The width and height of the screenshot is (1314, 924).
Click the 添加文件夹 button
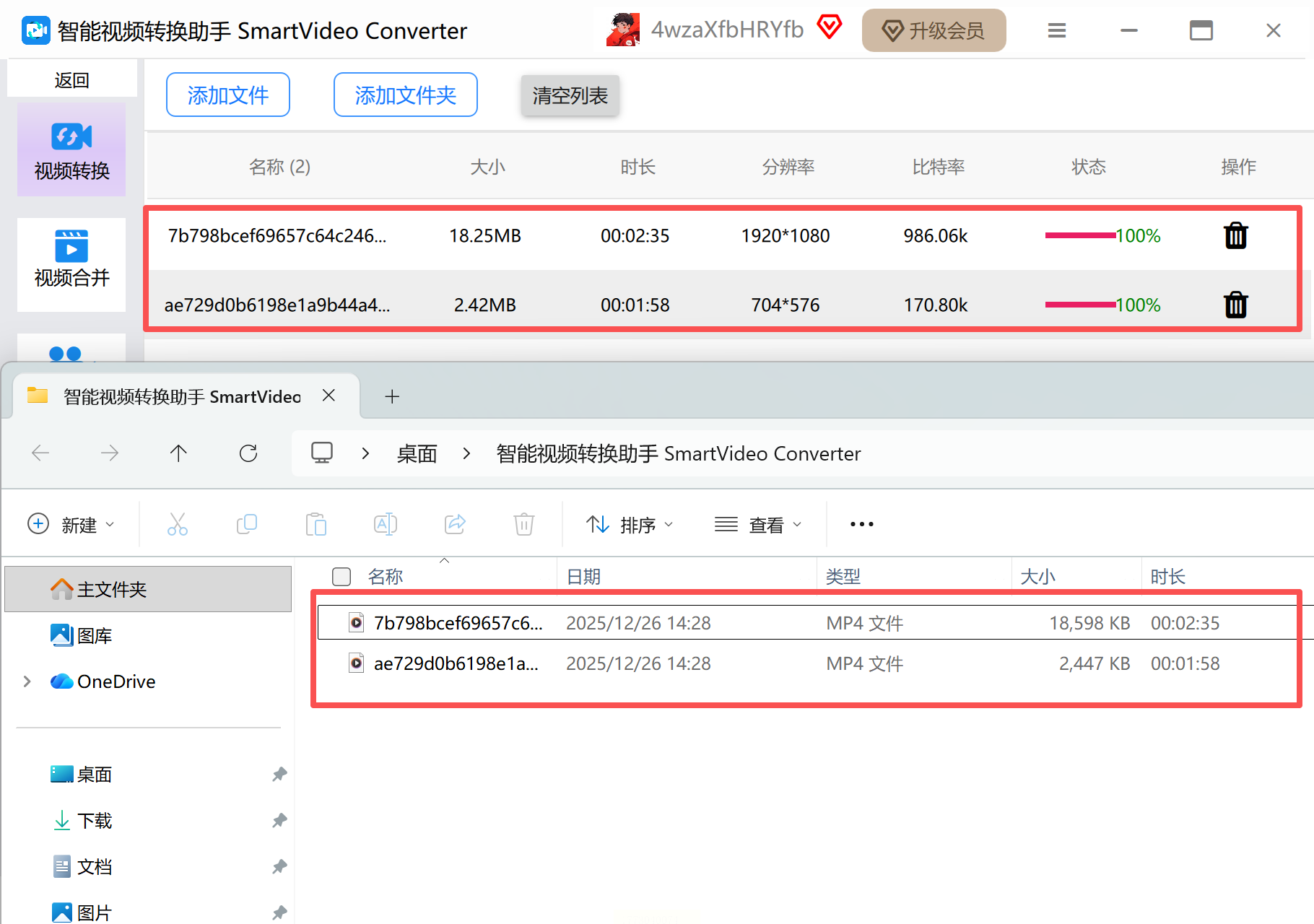406,95
